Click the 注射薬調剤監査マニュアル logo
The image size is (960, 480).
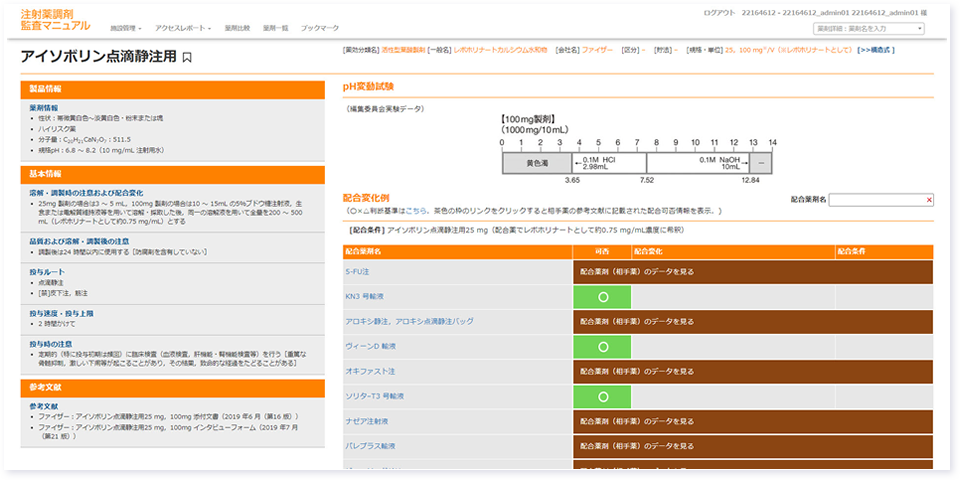55,19
